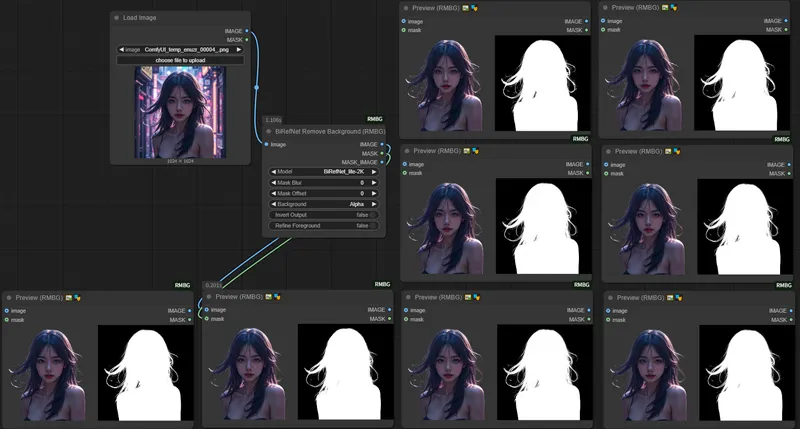
Task: Open the Background dropdown set to Alpha
Action: (x=324, y=204)
